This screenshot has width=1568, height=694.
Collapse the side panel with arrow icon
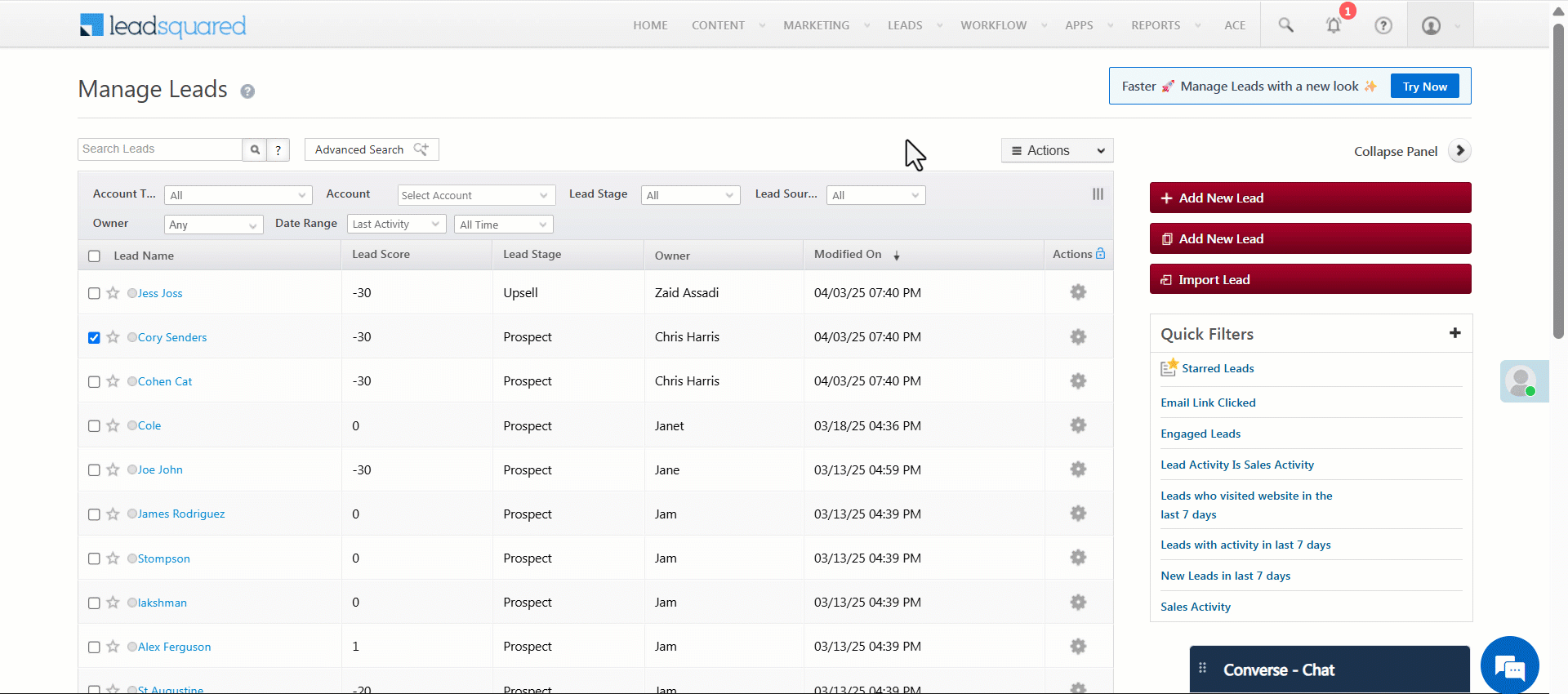1459,151
